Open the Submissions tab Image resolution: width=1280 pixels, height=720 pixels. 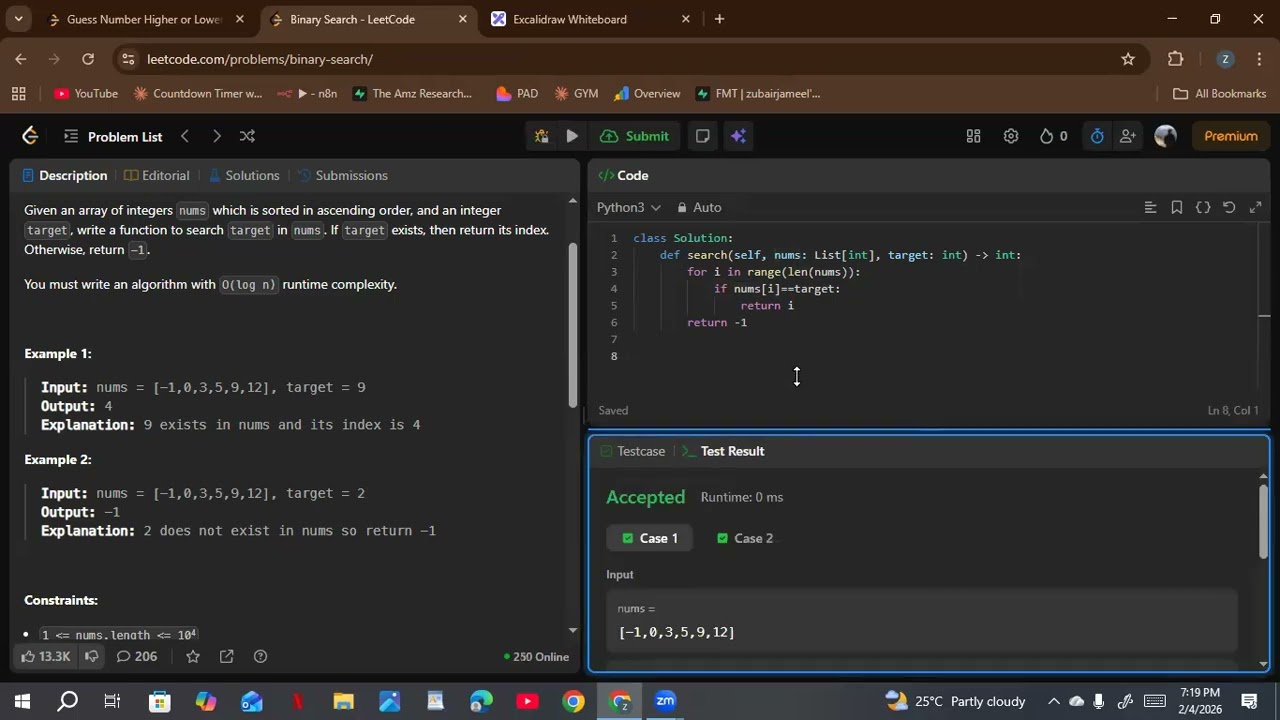[x=343, y=175]
